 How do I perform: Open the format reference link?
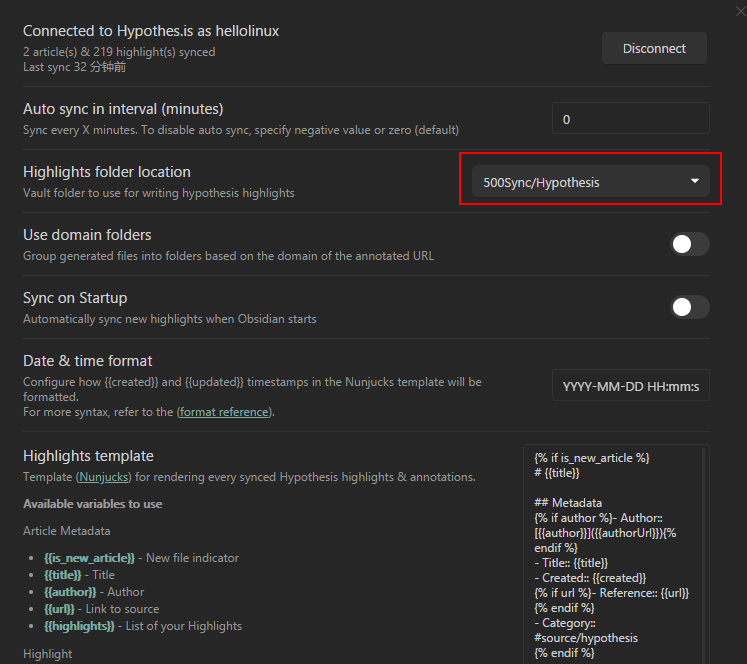pyautogui.click(x=224, y=412)
